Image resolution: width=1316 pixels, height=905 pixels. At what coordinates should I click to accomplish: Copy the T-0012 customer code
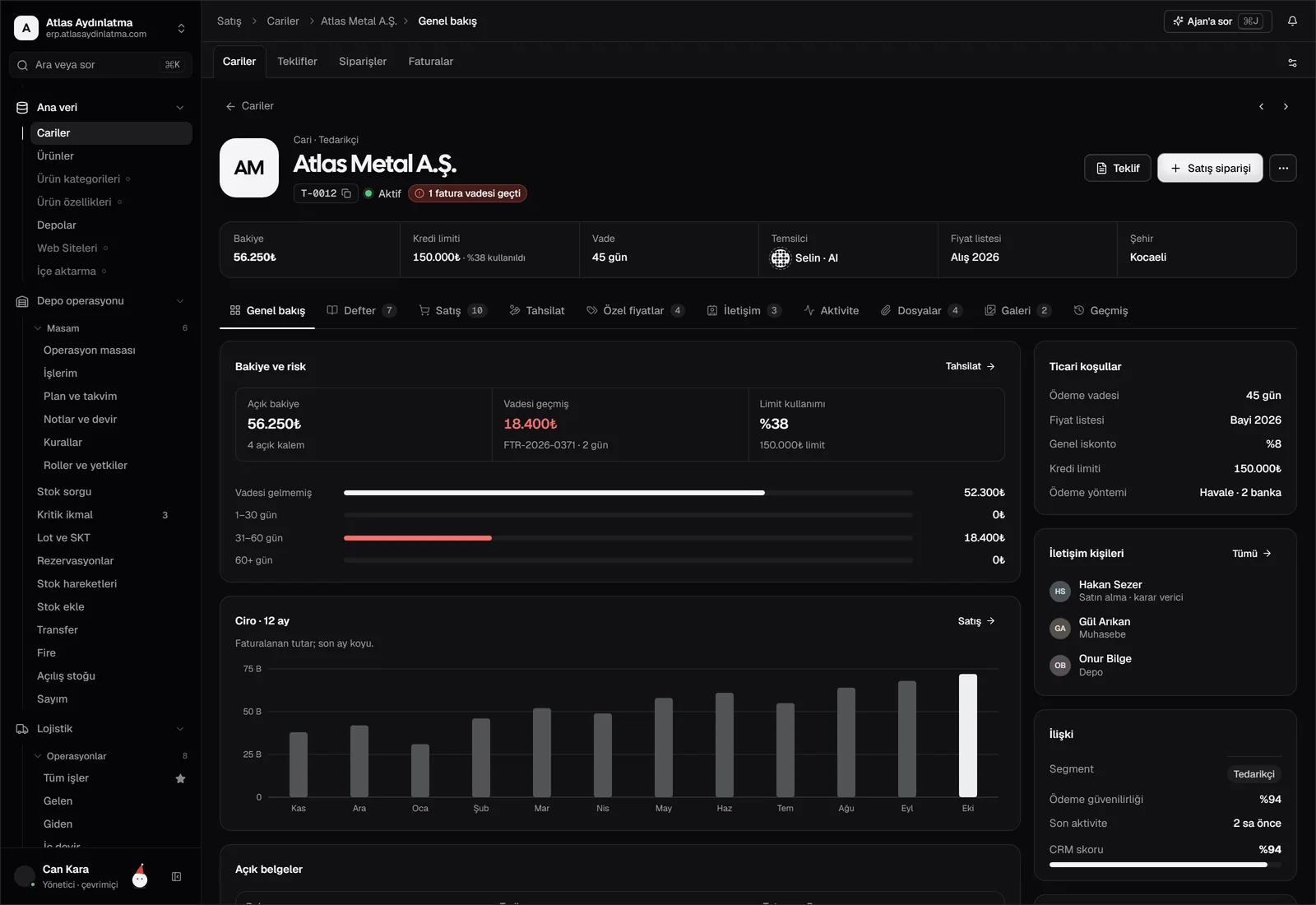click(346, 193)
